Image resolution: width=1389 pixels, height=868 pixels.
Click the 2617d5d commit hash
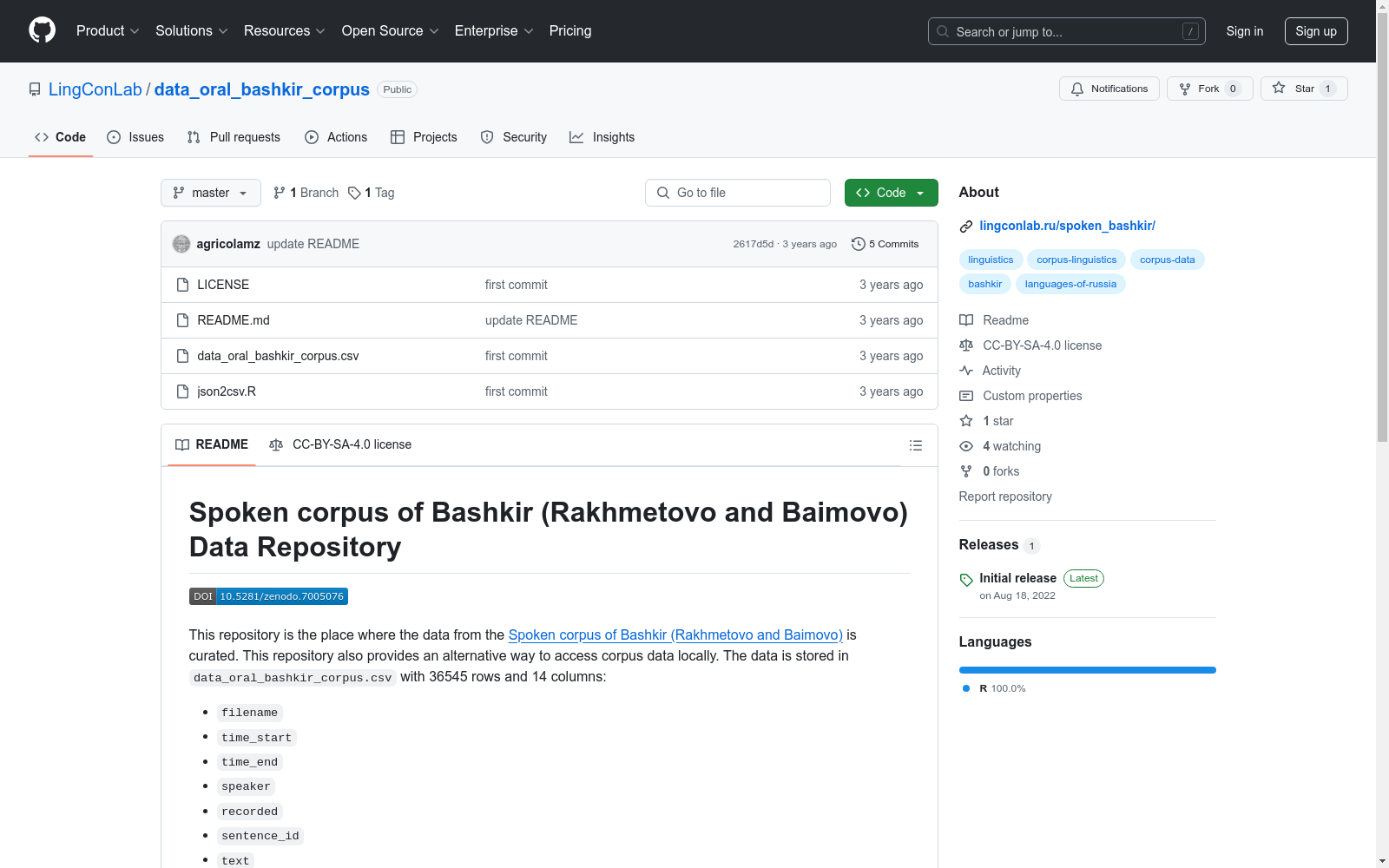coord(753,244)
